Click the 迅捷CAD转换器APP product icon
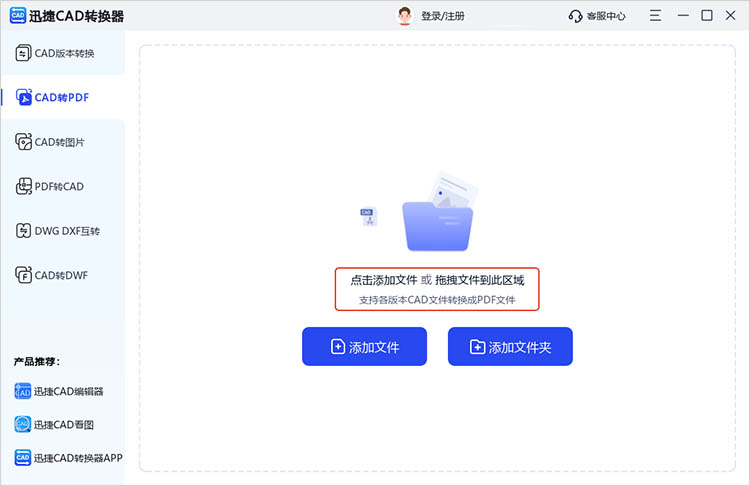750x486 pixels. coord(22,458)
